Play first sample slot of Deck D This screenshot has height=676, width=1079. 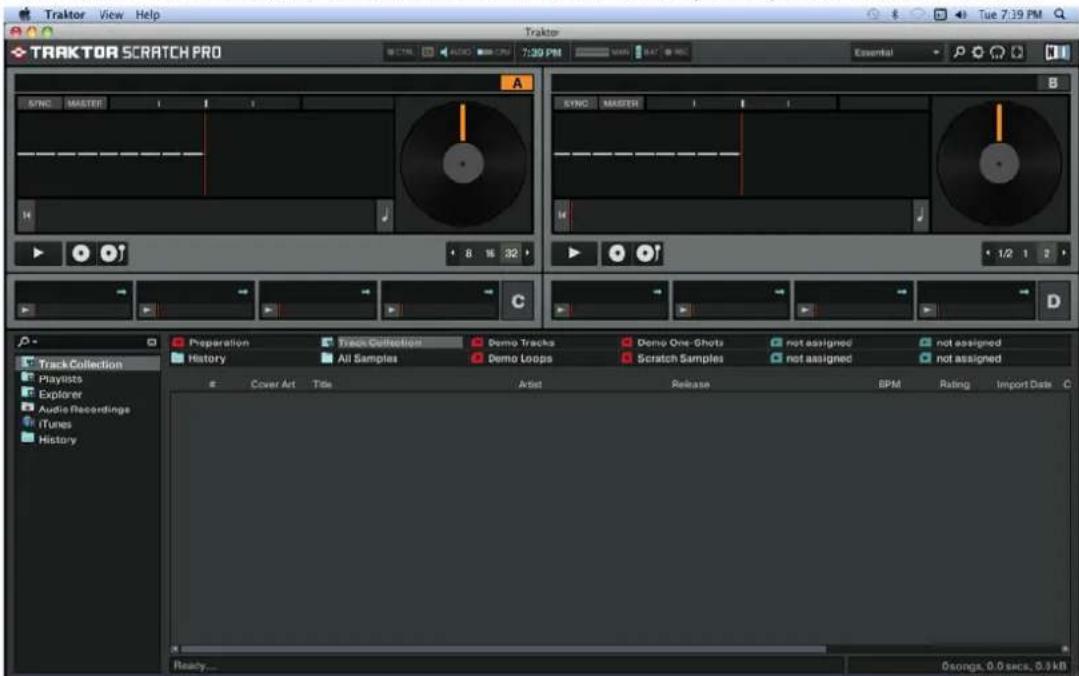point(562,310)
